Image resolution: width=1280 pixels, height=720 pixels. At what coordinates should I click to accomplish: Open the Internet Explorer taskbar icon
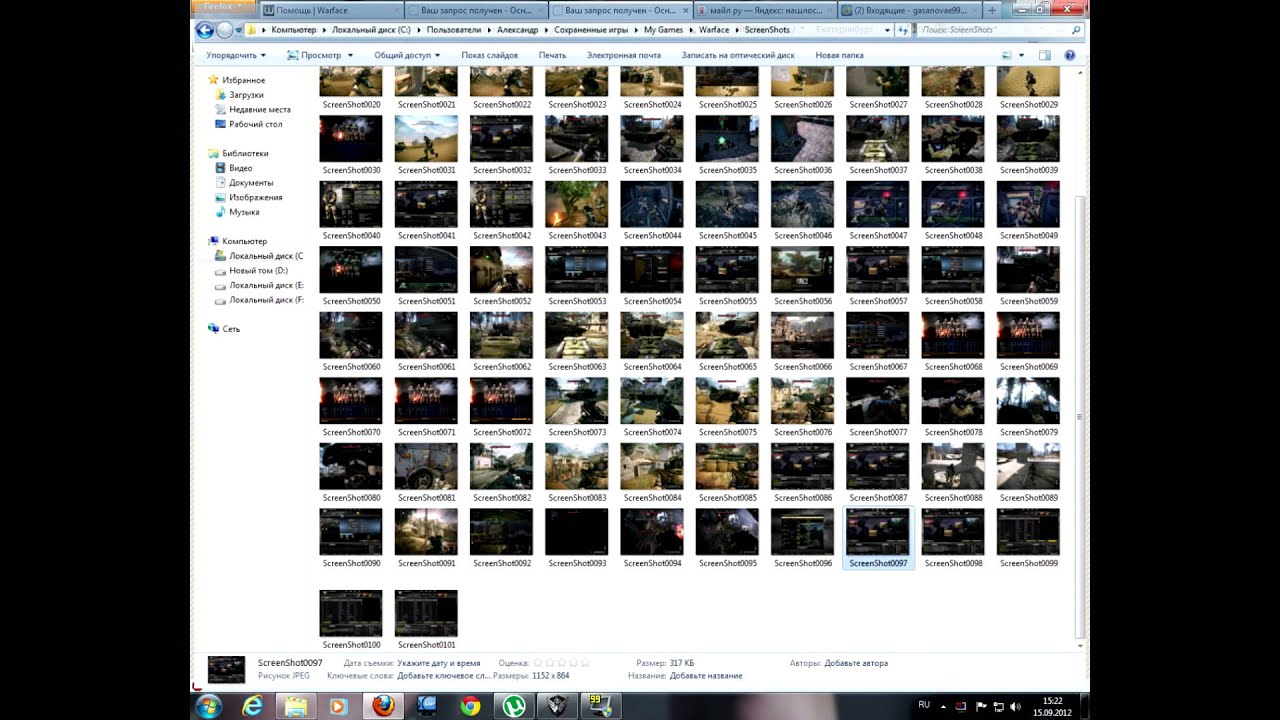pyautogui.click(x=252, y=706)
